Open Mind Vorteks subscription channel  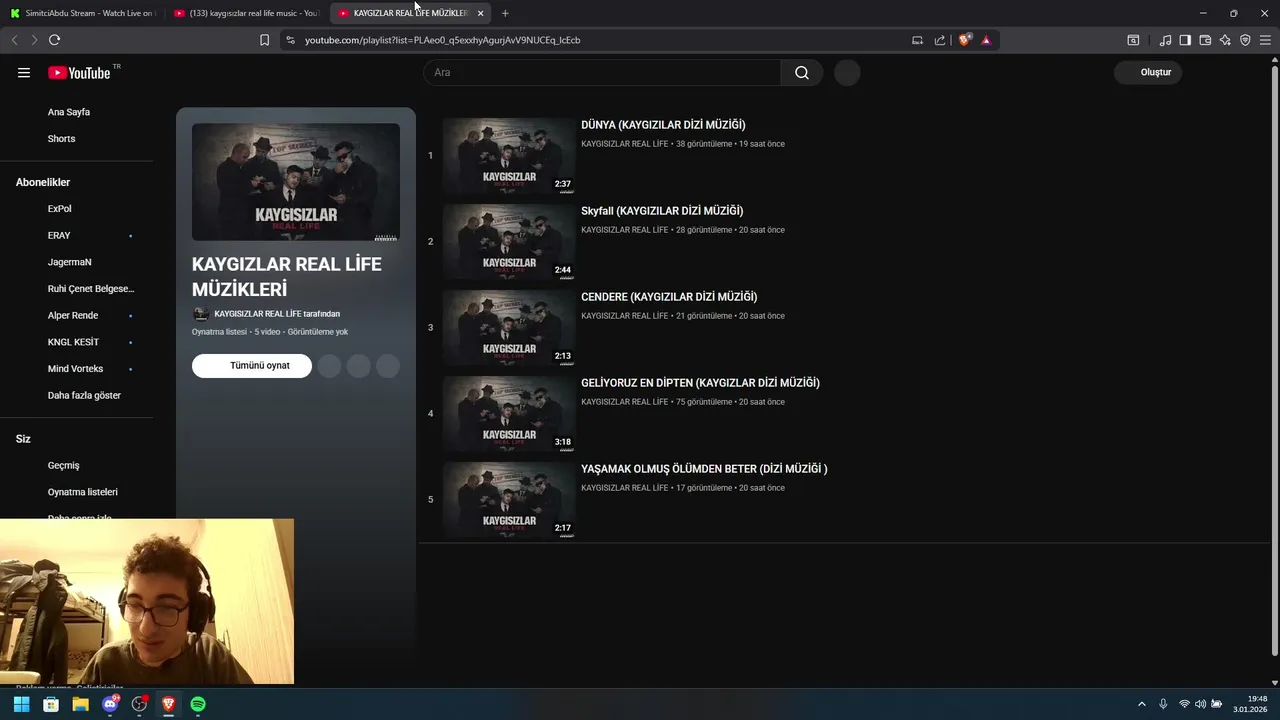pos(75,368)
